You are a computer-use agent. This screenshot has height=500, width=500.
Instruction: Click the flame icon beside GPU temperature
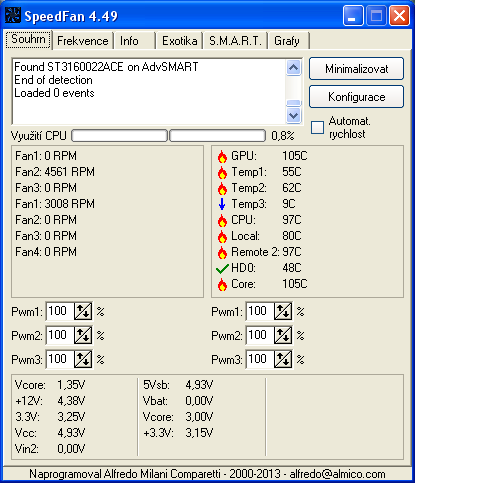point(222,156)
